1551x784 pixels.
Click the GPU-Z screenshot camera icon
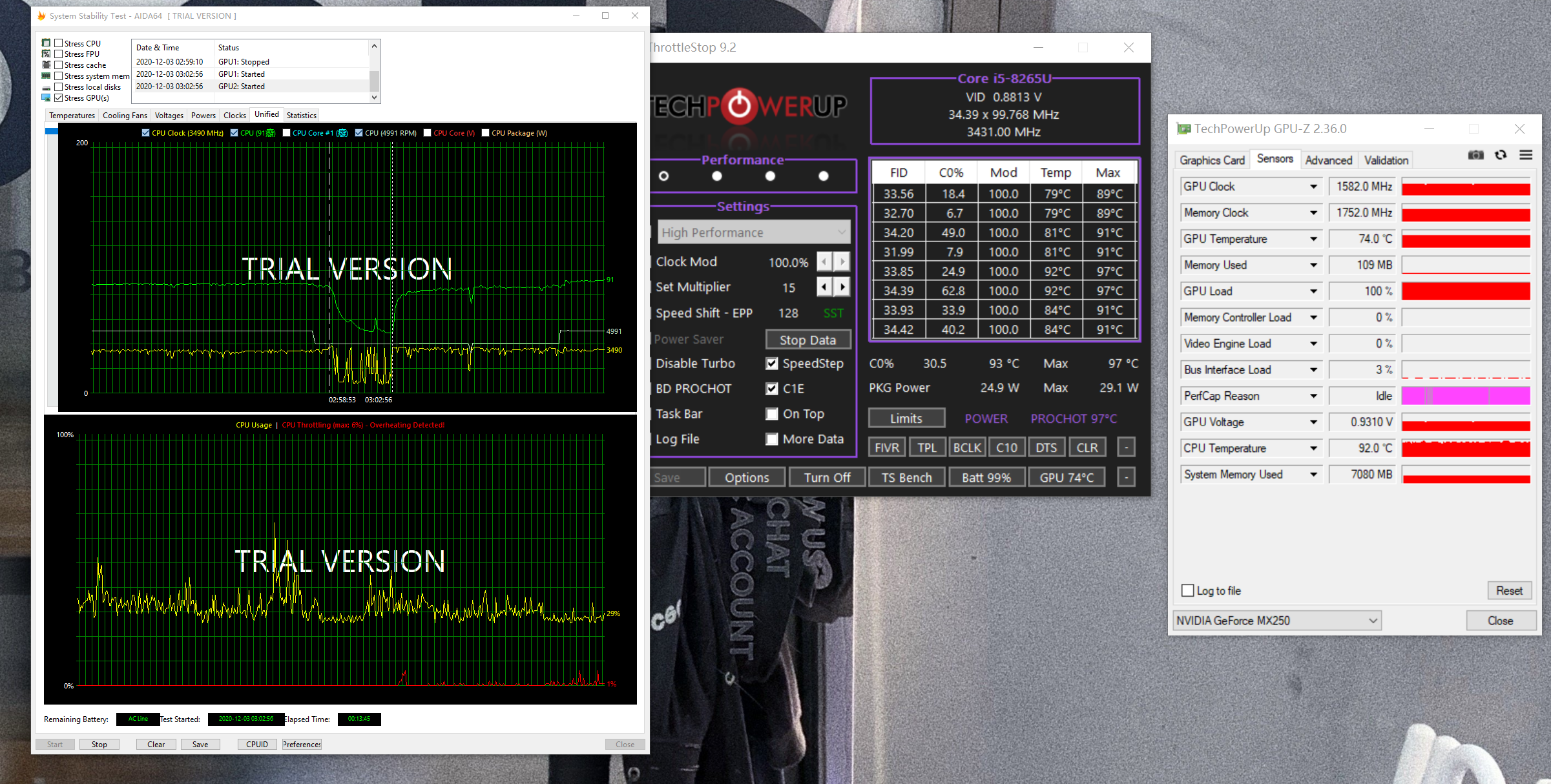[1475, 155]
